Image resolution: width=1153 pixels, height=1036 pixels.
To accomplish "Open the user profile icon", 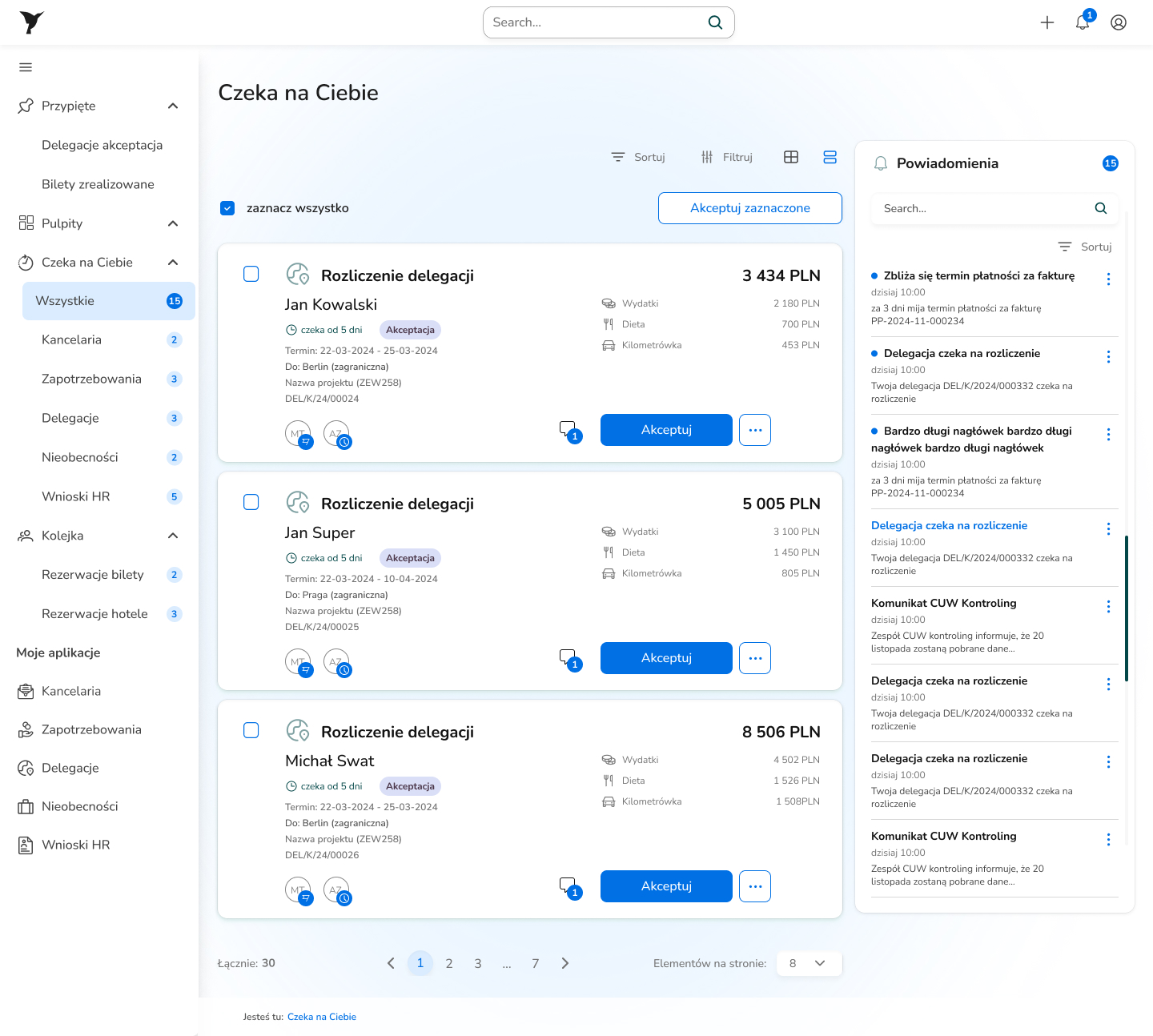I will click(x=1119, y=22).
